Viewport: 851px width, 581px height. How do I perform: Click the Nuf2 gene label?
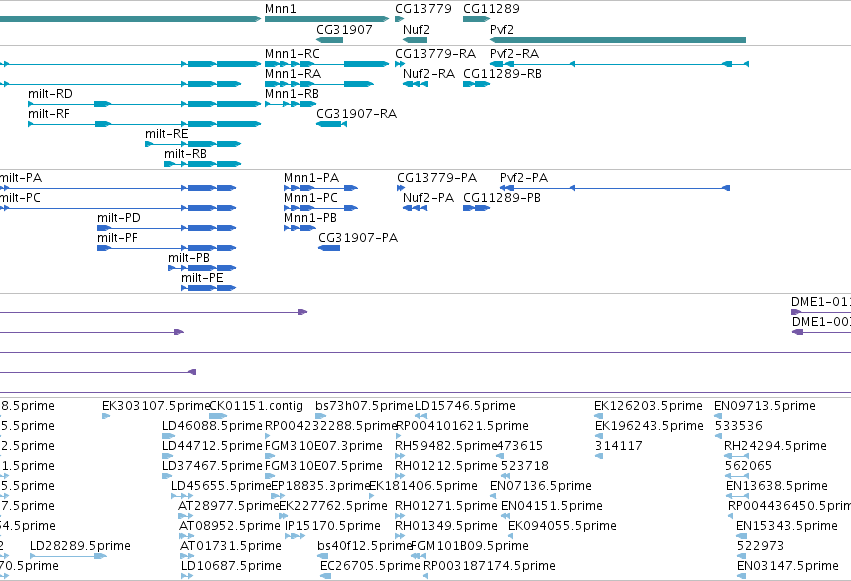coord(416,30)
